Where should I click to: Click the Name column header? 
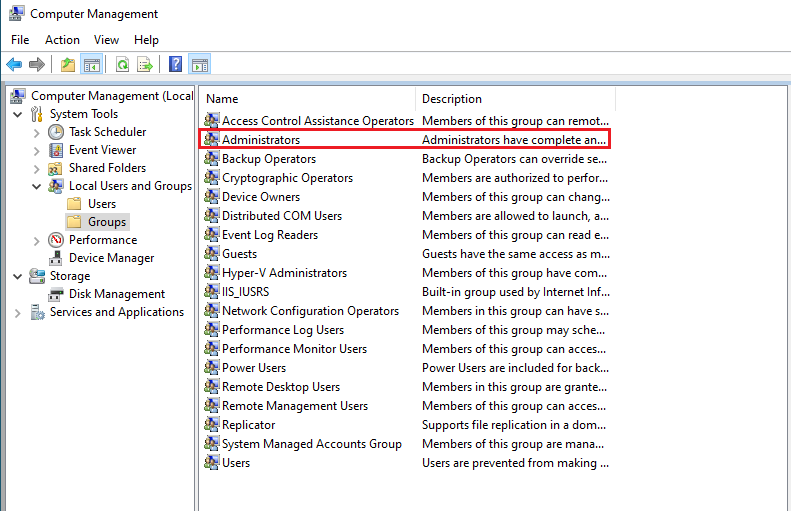222,99
